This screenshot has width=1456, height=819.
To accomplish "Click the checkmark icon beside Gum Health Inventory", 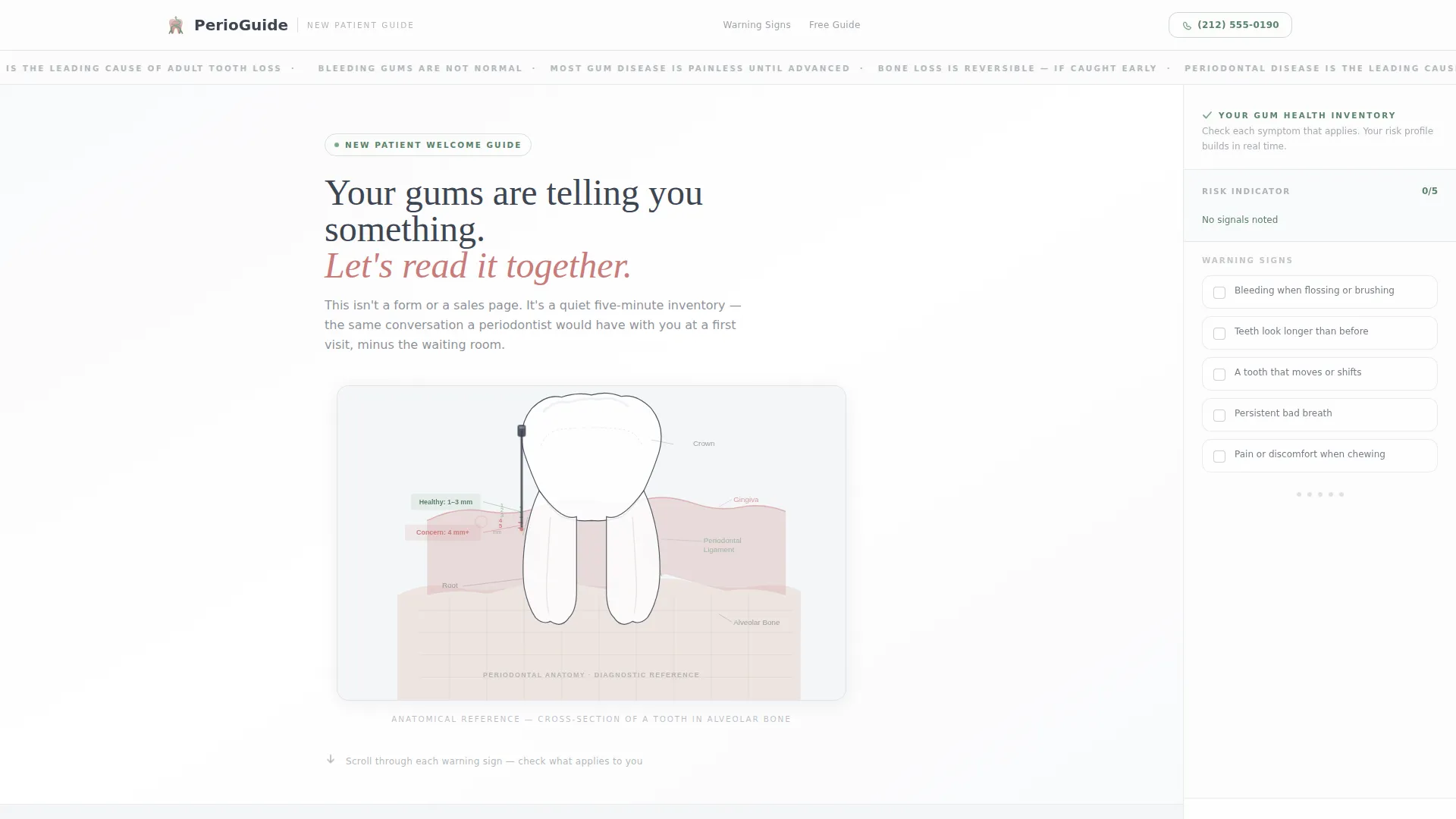I will click(1207, 115).
